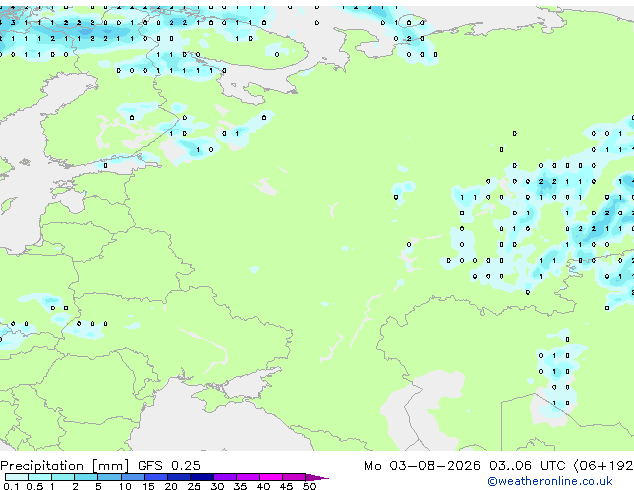Click the 0.1–0.5 mm legend swatch
The image size is (634, 490).
(17, 477)
